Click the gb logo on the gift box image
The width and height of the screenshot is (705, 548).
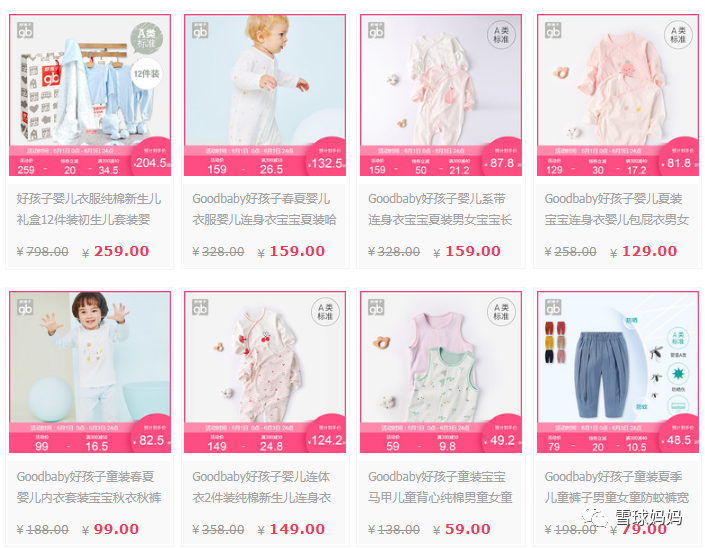tap(25, 31)
